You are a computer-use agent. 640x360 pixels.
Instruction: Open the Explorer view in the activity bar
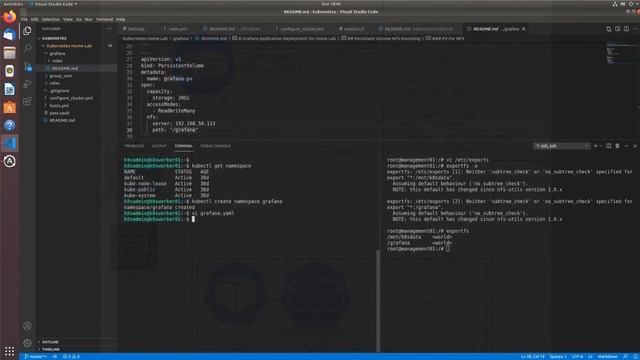tap(27, 31)
